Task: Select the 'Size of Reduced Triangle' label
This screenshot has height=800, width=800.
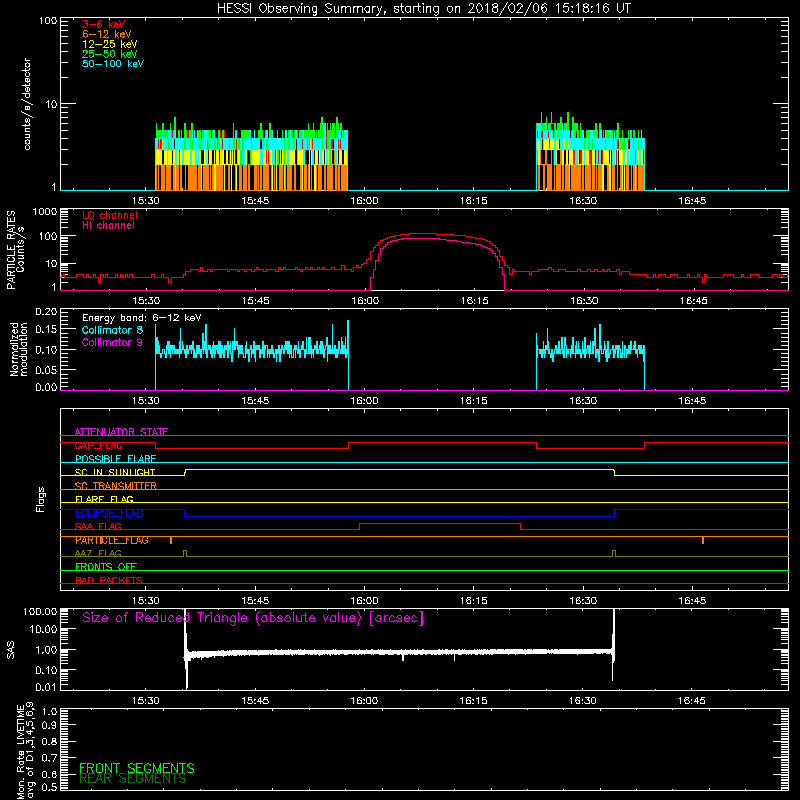Action: (x=253, y=618)
